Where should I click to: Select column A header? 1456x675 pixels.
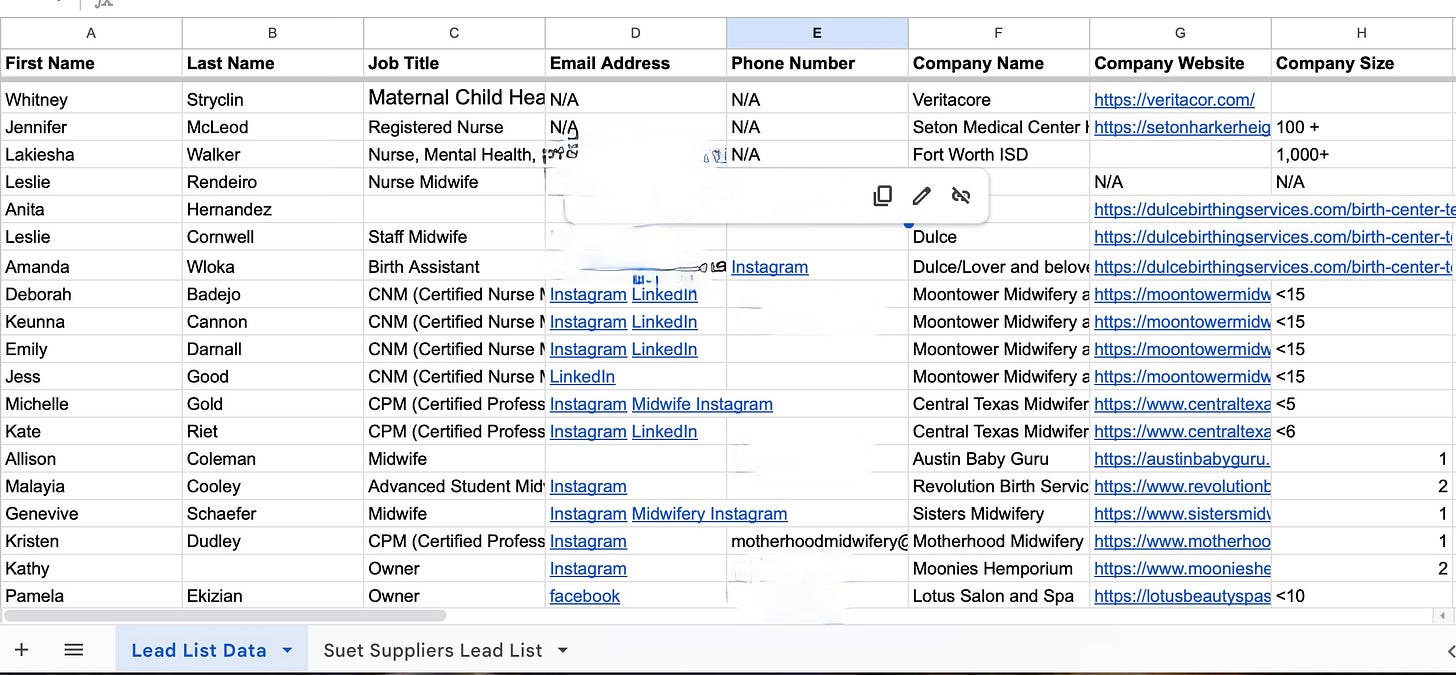[x=91, y=33]
